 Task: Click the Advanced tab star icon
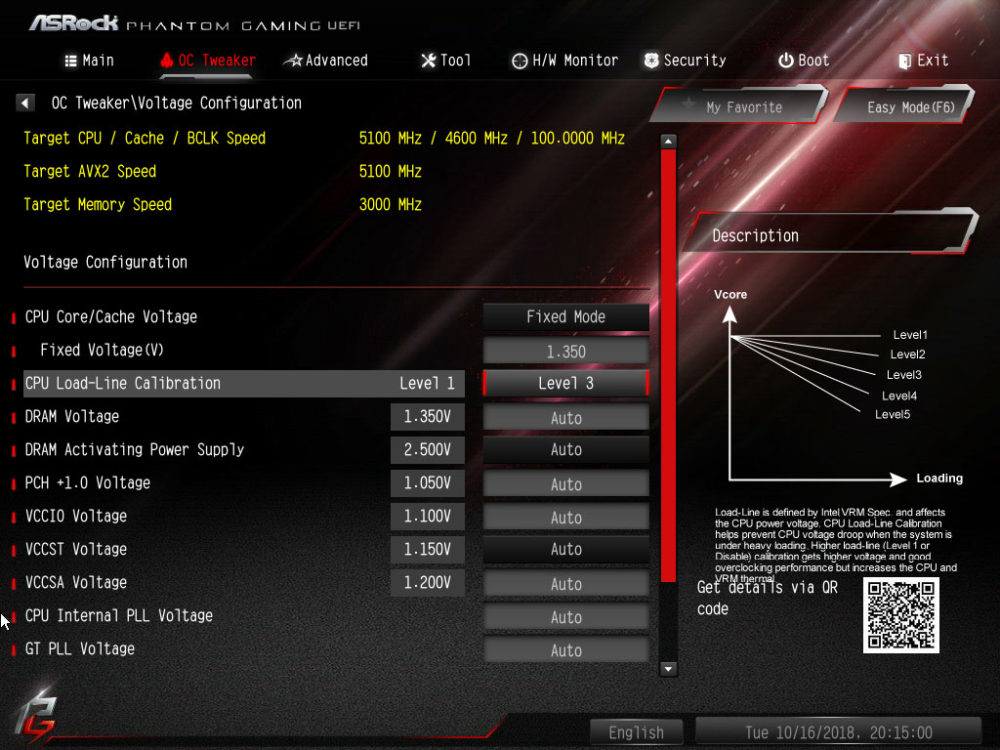tap(293, 61)
